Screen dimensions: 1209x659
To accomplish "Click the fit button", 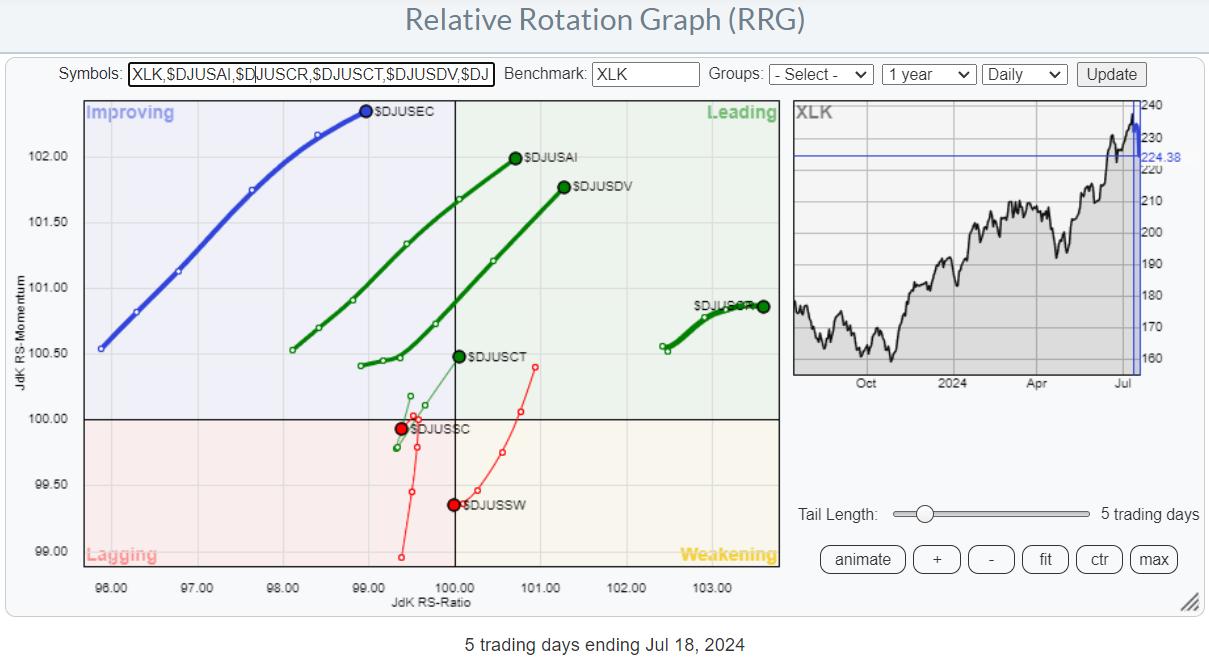I will click(x=1045, y=559).
